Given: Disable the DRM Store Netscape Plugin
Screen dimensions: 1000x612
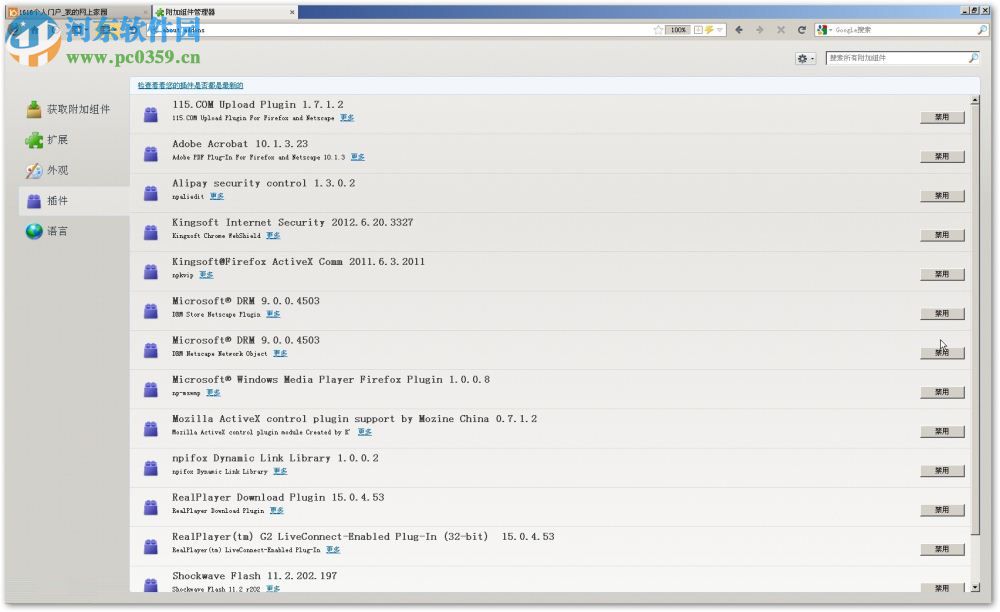Looking at the screenshot, I should 942,314.
